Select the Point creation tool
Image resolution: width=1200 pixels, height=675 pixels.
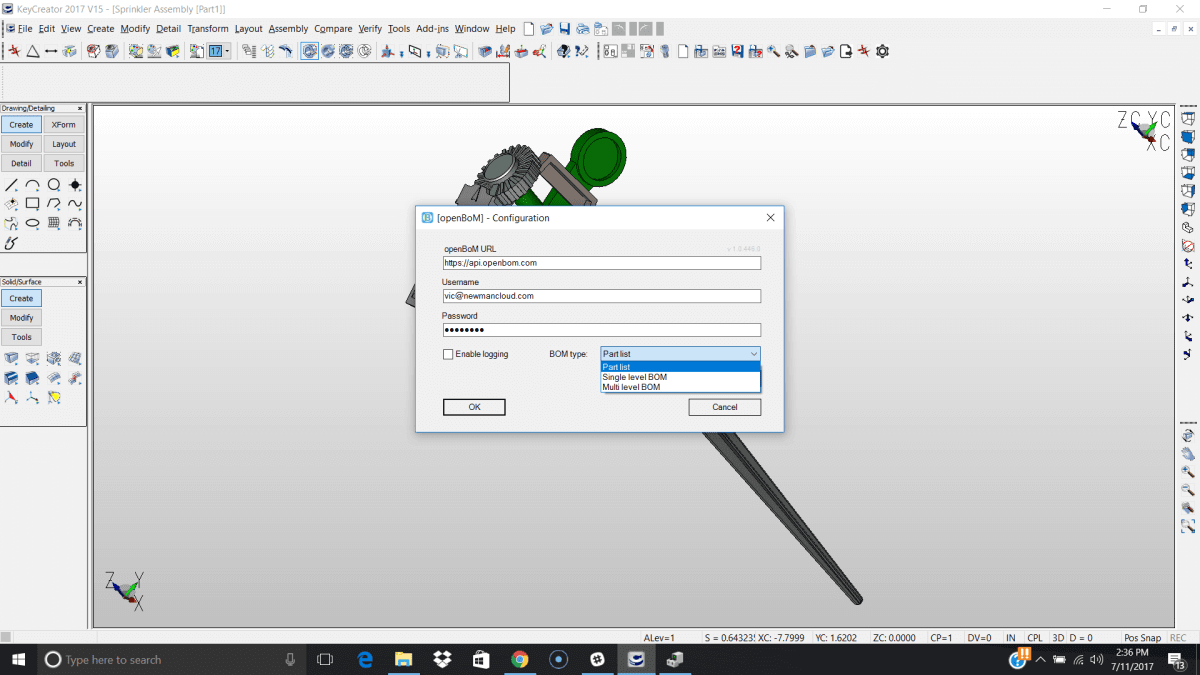click(75, 185)
